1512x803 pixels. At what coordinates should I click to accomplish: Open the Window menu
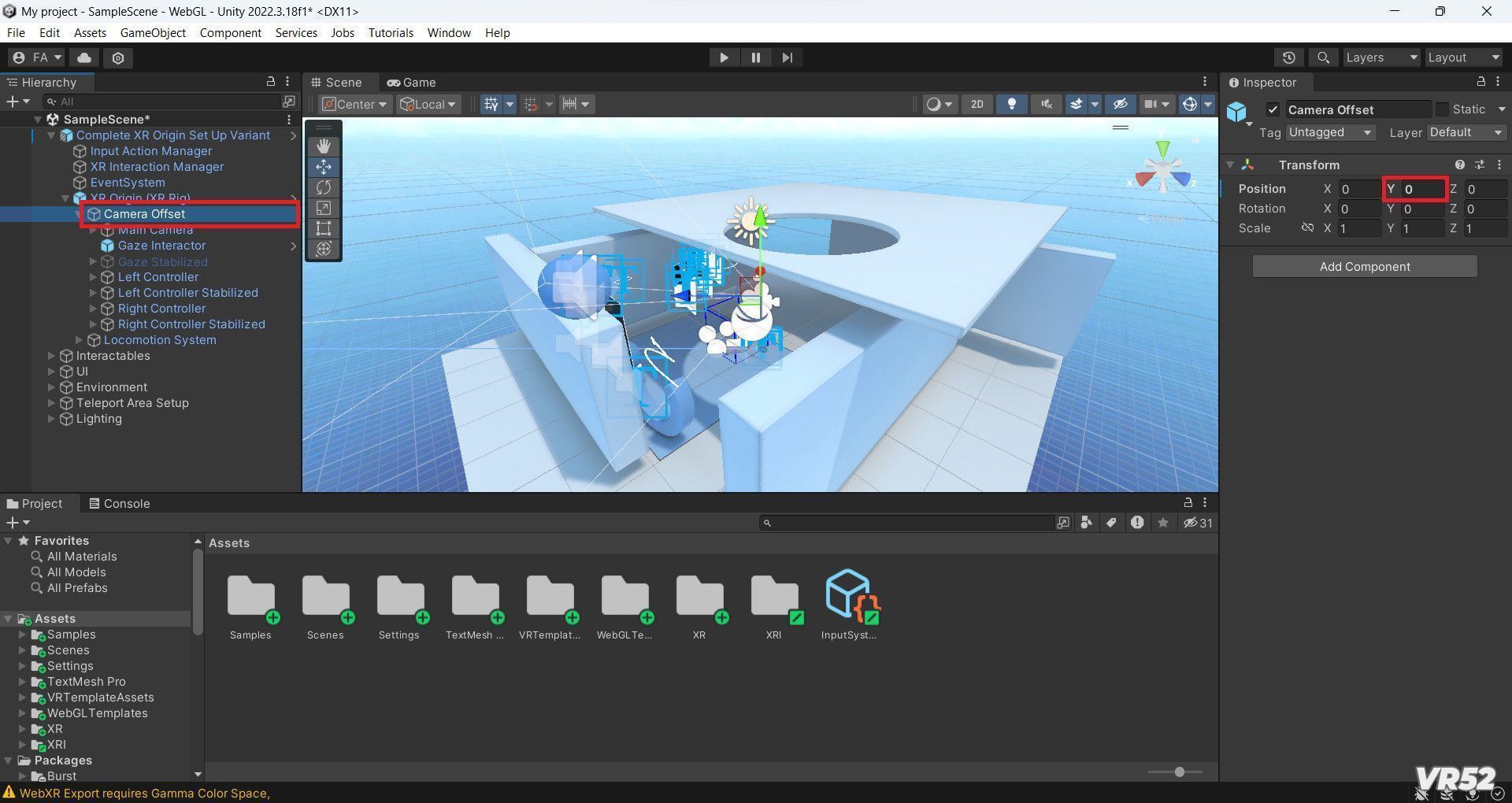pos(449,33)
